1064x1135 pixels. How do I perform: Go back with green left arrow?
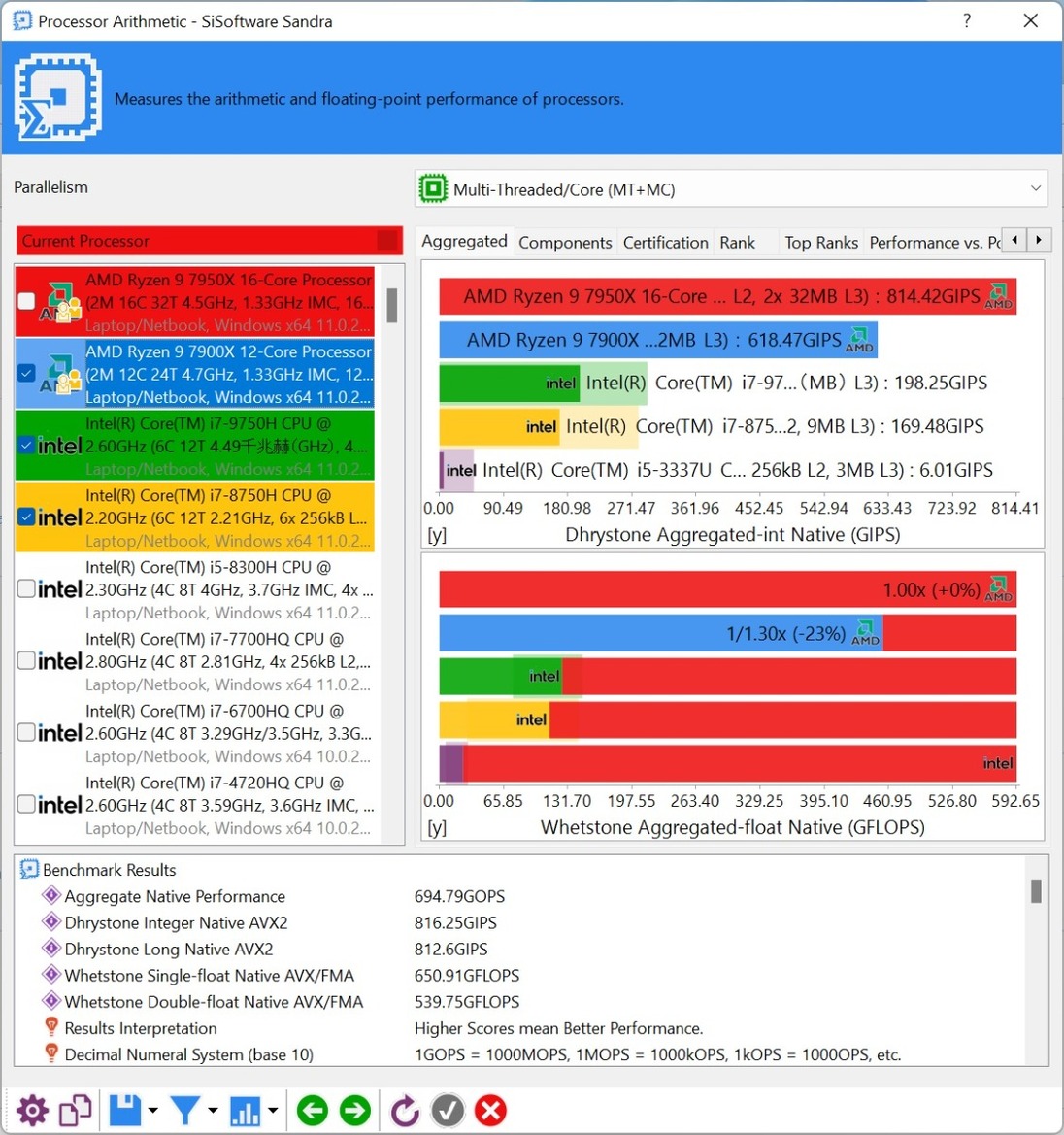click(x=313, y=1111)
